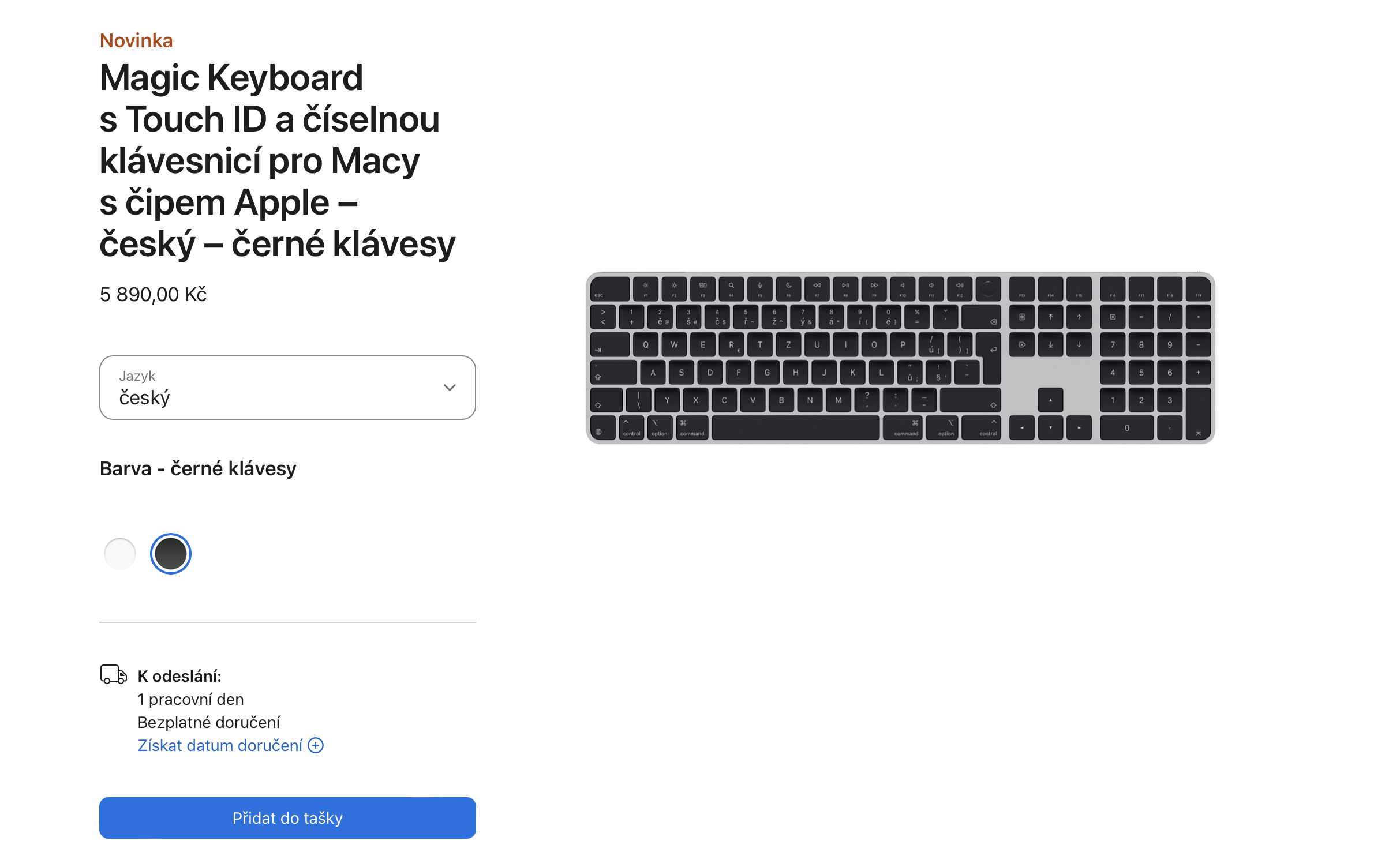The height and width of the screenshot is (841, 1400).
Task: Click the globe key on the keyboard image
Action: [601, 428]
